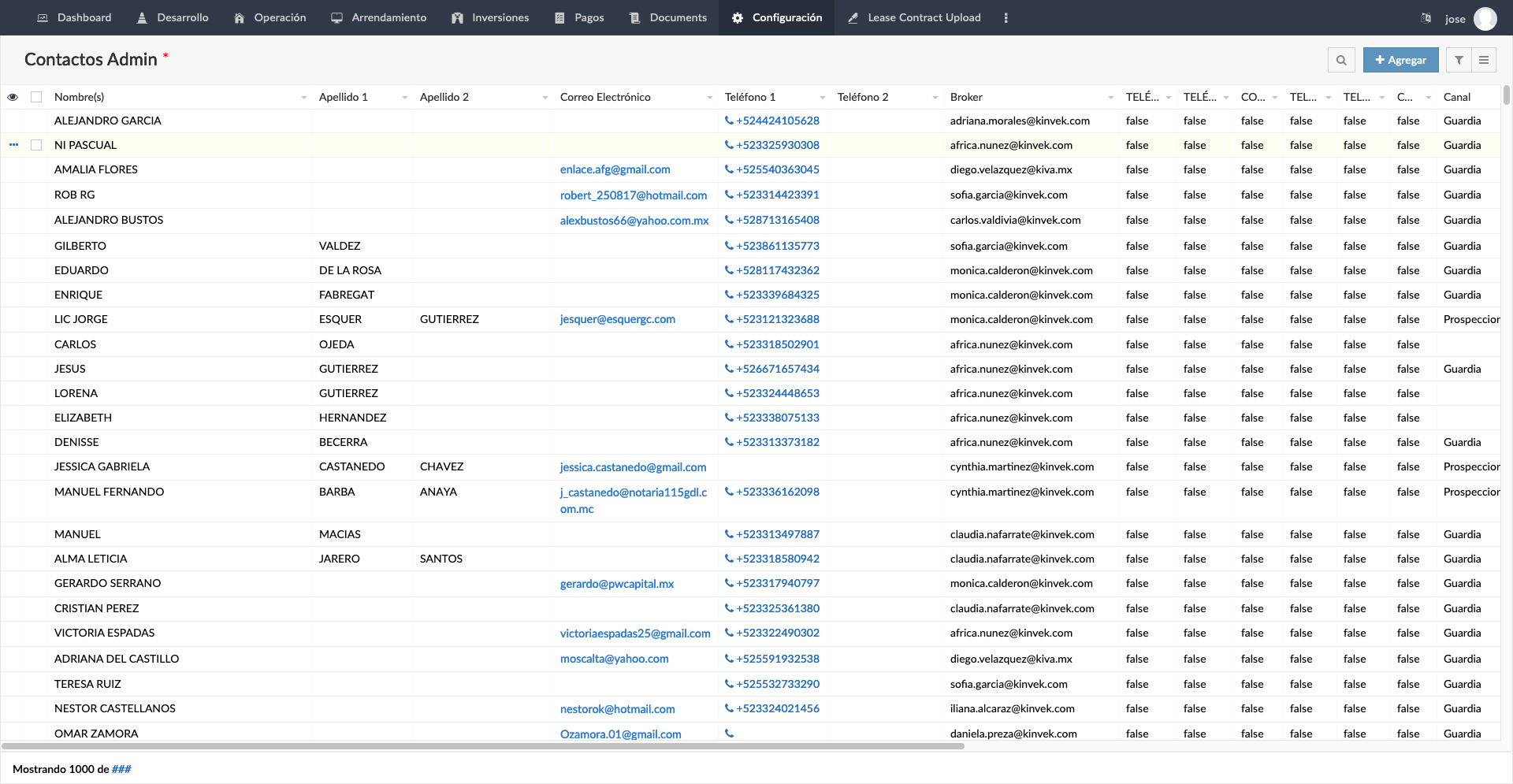Open email link Ozamora.01@gmail.com

click(620, 734)
